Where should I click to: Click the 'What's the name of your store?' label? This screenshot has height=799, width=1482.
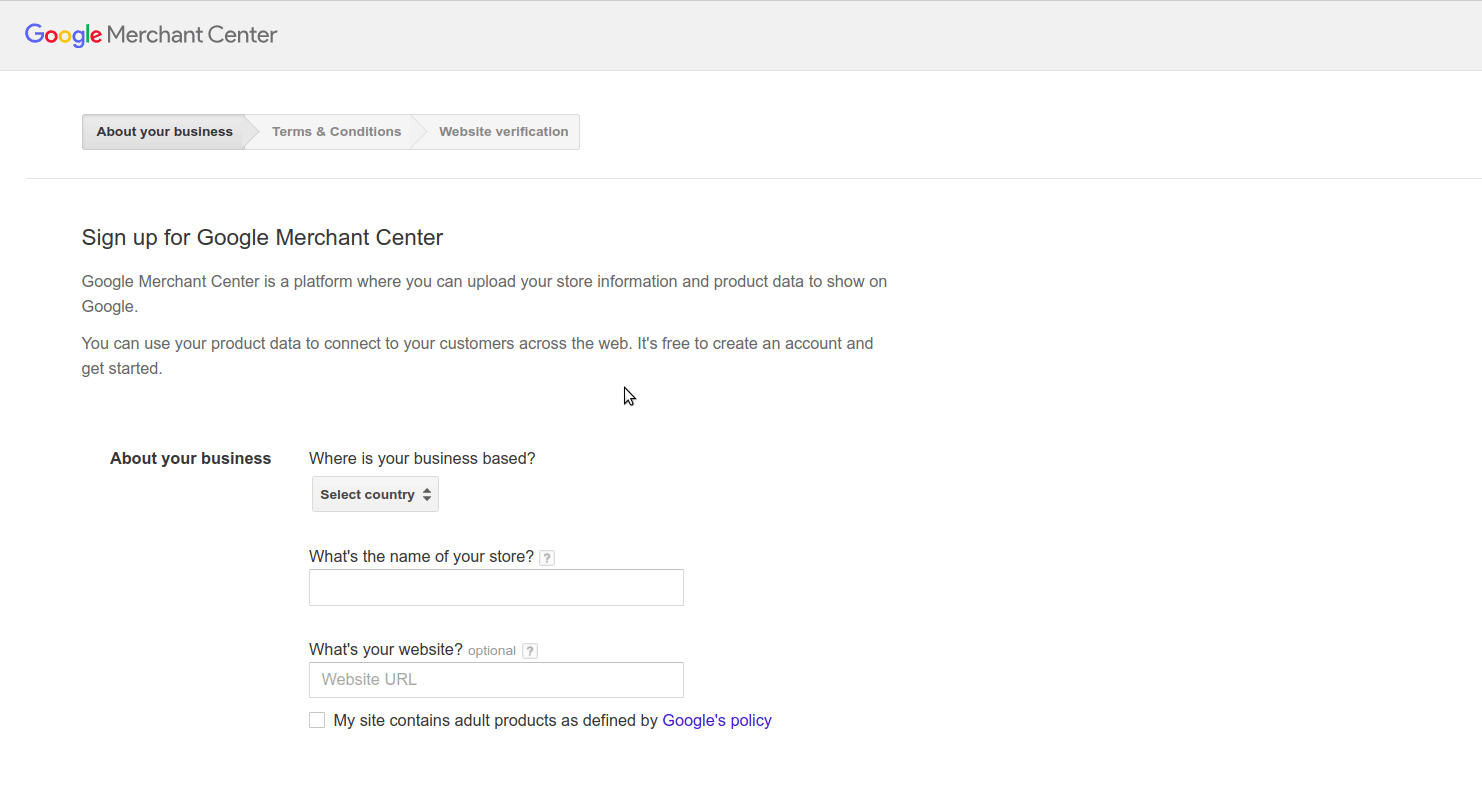(421, 557)
